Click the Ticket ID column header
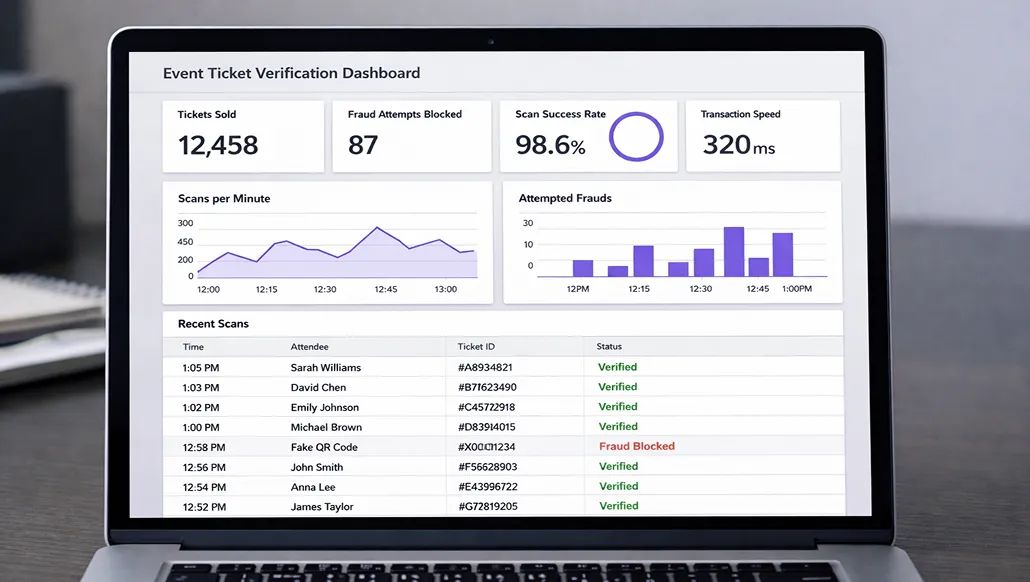 click(476, 347)
